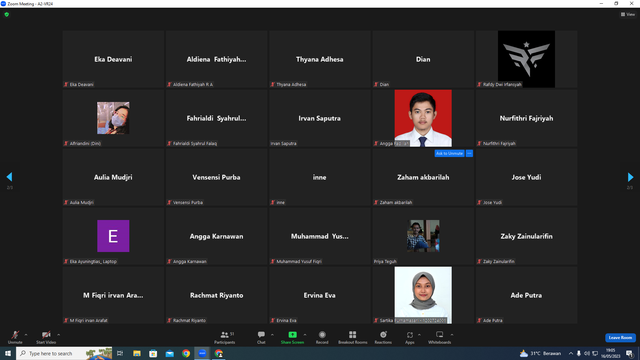Open second Chrome icon on taskbar

(219, 353)
